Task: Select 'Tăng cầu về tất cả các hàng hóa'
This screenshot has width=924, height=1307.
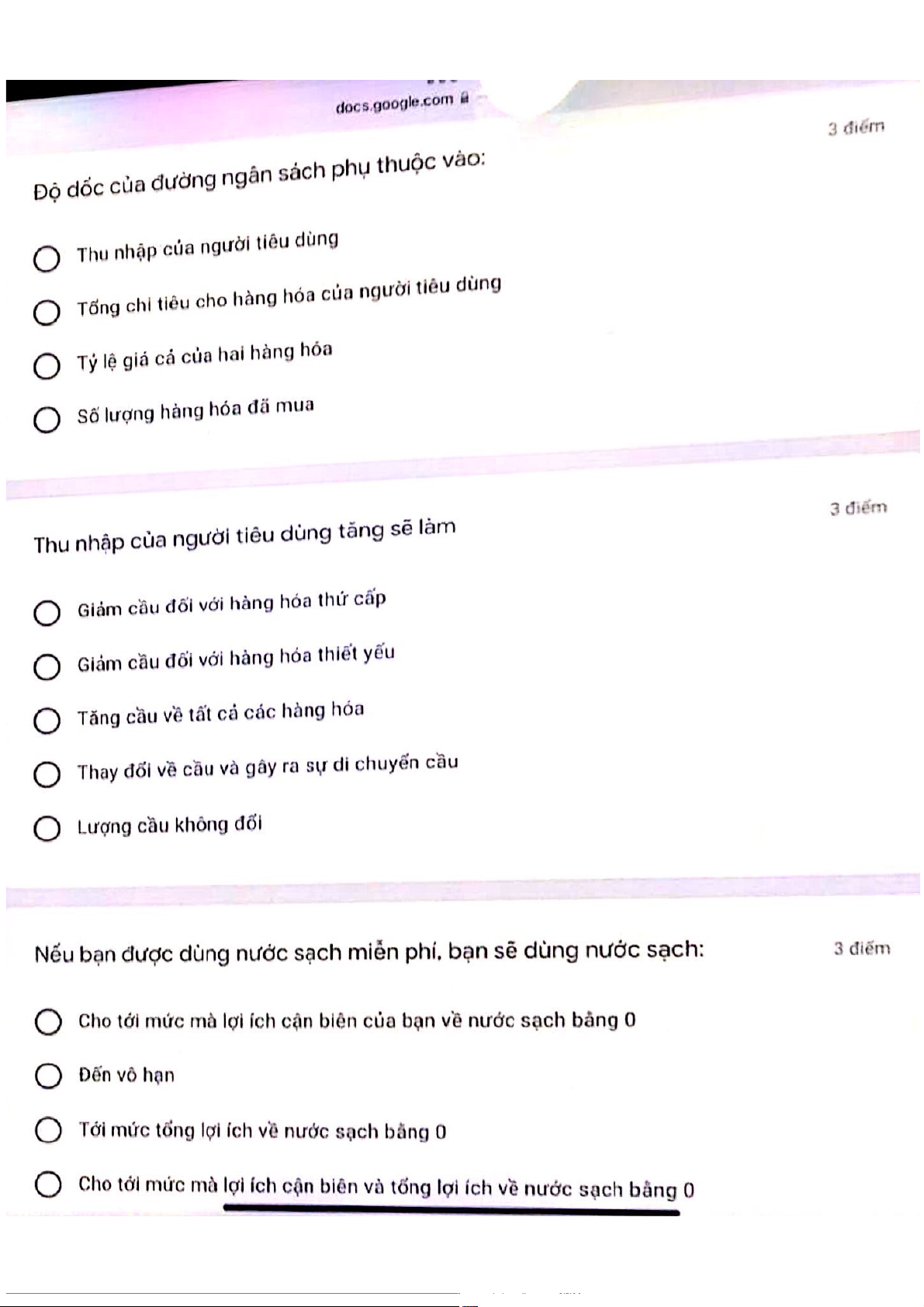Action: coord(47,720)
